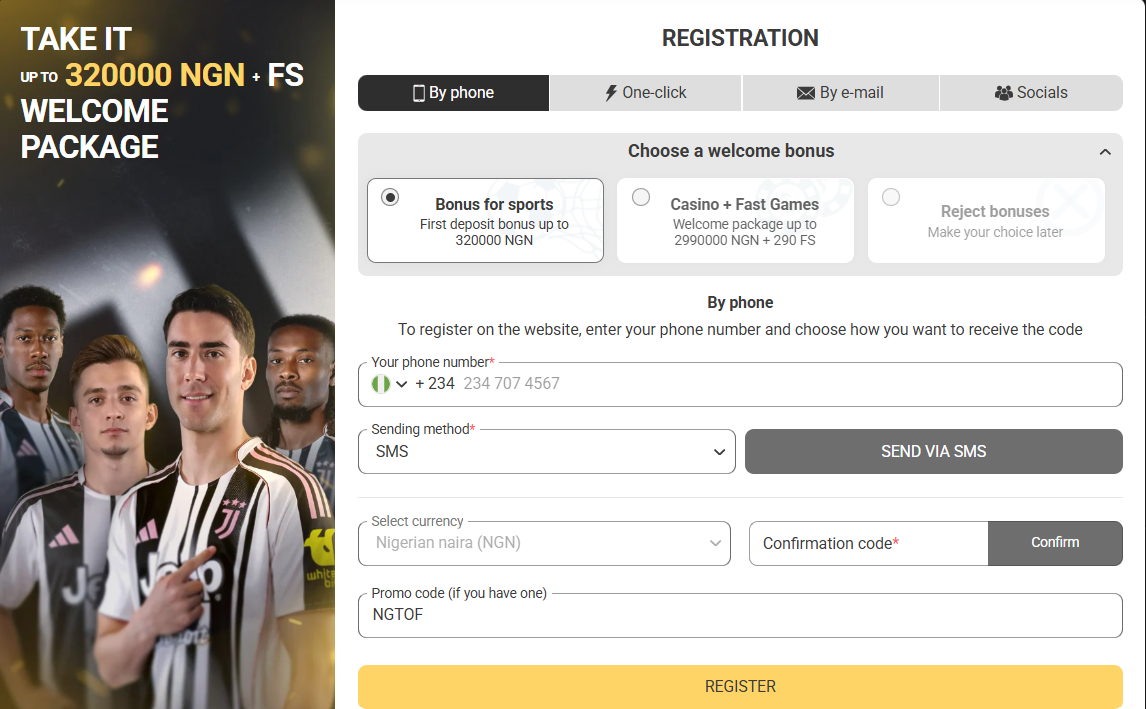Screen dimensions: 1146x709
Task: Open the Select currency dropdown
Action: pos(544,543)
